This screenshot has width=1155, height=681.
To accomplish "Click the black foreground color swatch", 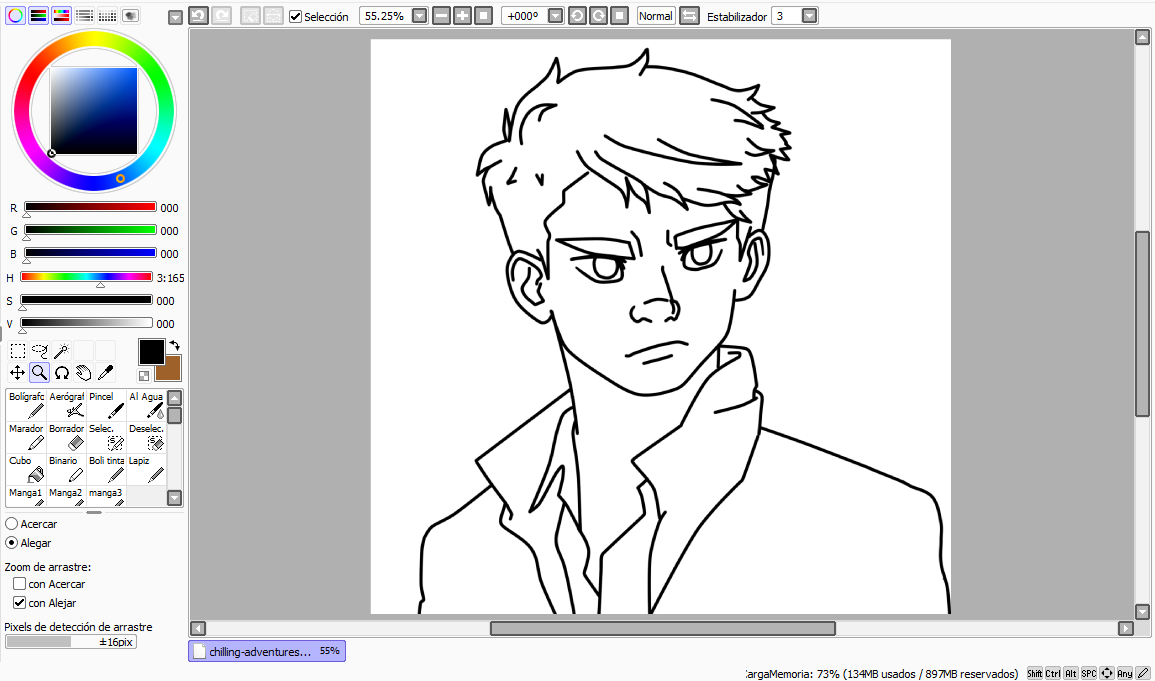I will pos(152,352).
